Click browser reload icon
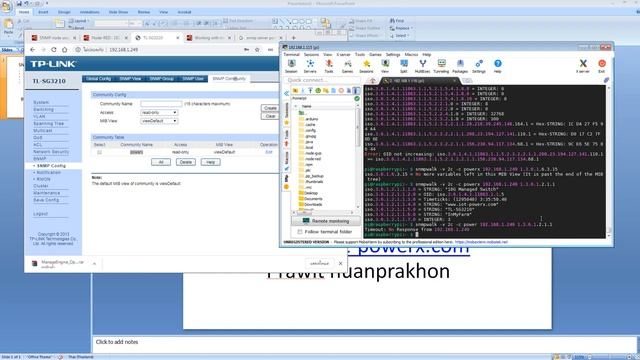This screenshot has height=360, width=640. 54,49
